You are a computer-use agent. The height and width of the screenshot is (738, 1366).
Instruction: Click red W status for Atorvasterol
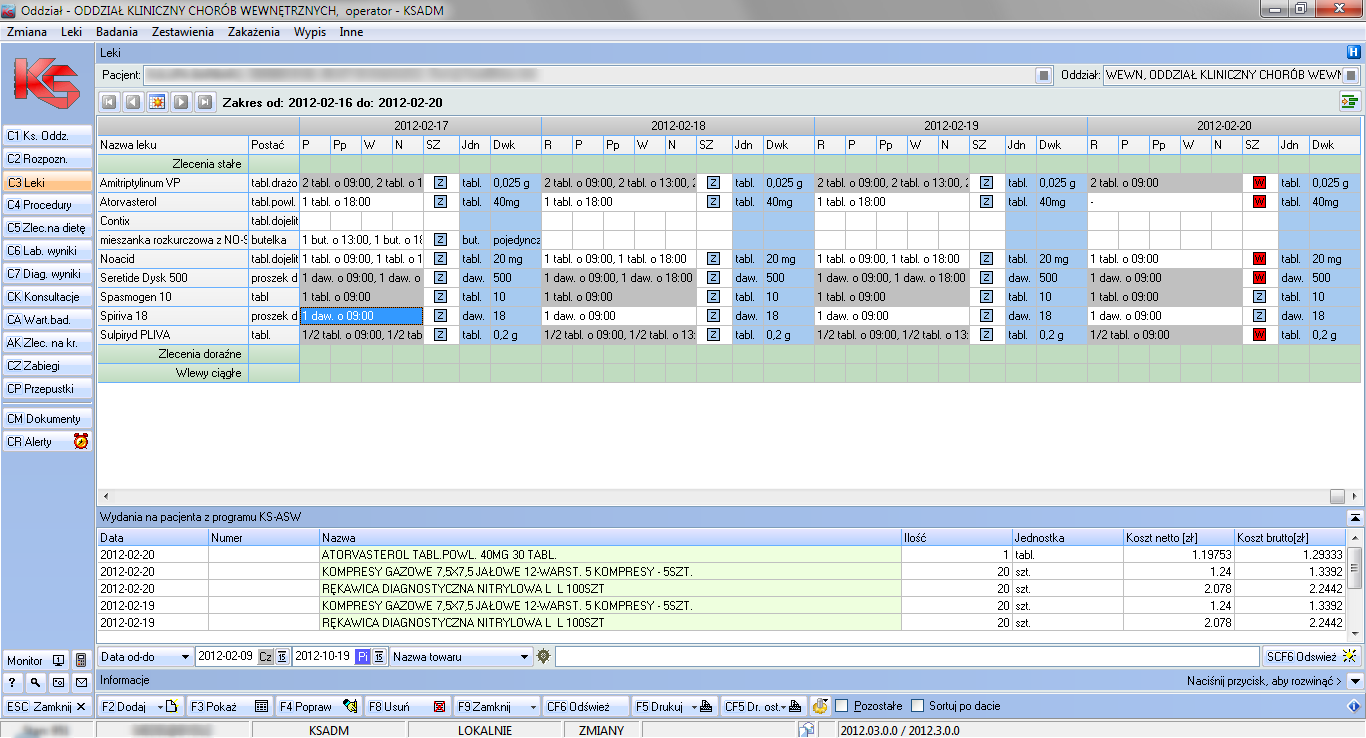pyautogui.click(x=1259, y=202)
